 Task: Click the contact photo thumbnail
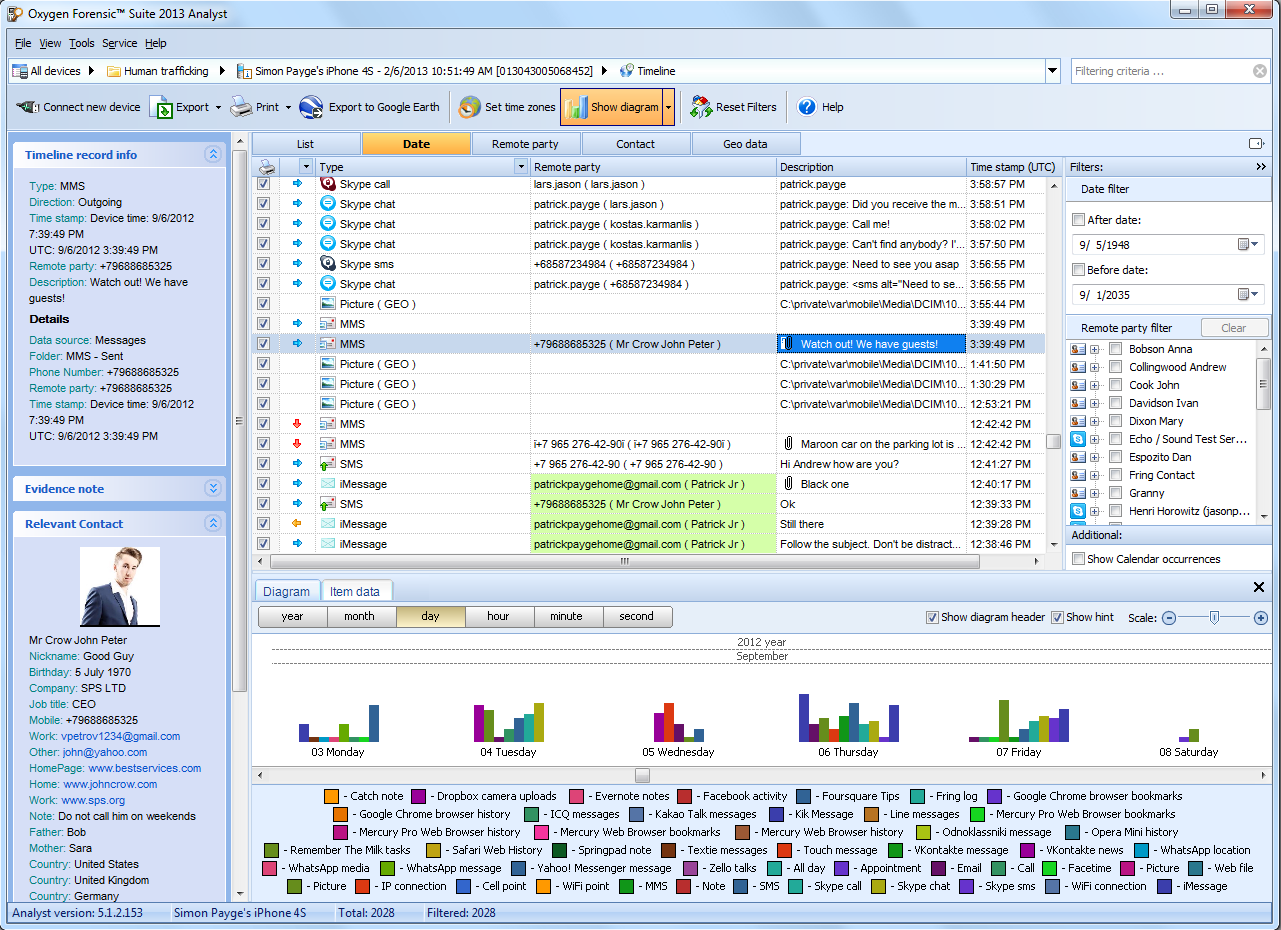[x=120, y=586]
